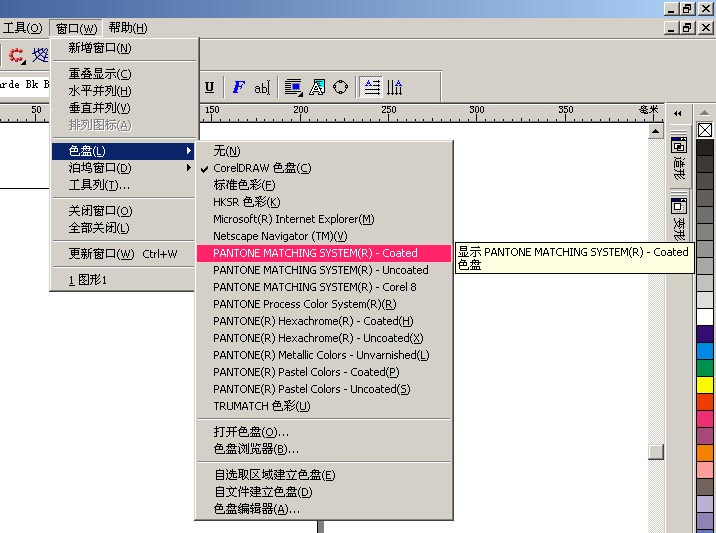Enable PANTONE Process Color System(R)(R) palette

coord(324,304)
